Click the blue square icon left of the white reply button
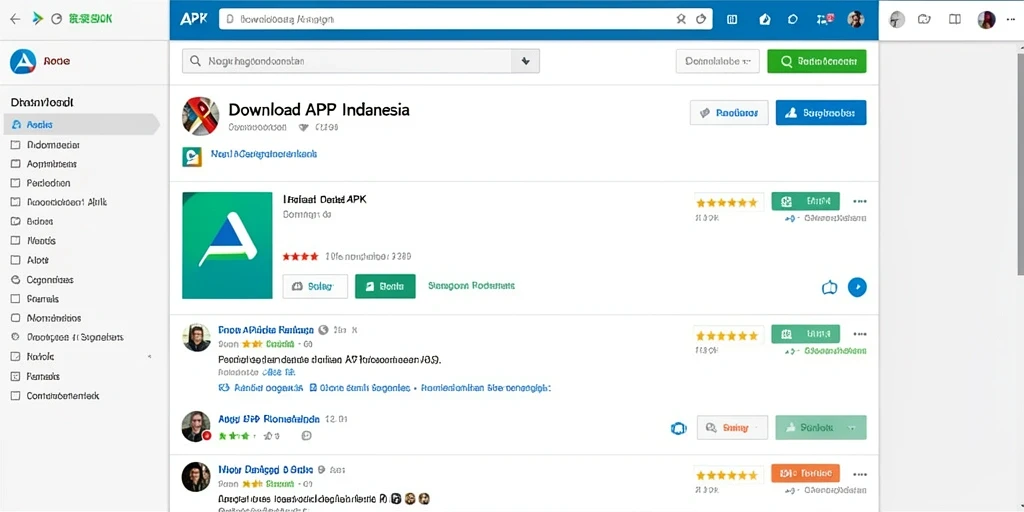The width and height of the screenshot is (1024, 512). click(x=679, y=428)
